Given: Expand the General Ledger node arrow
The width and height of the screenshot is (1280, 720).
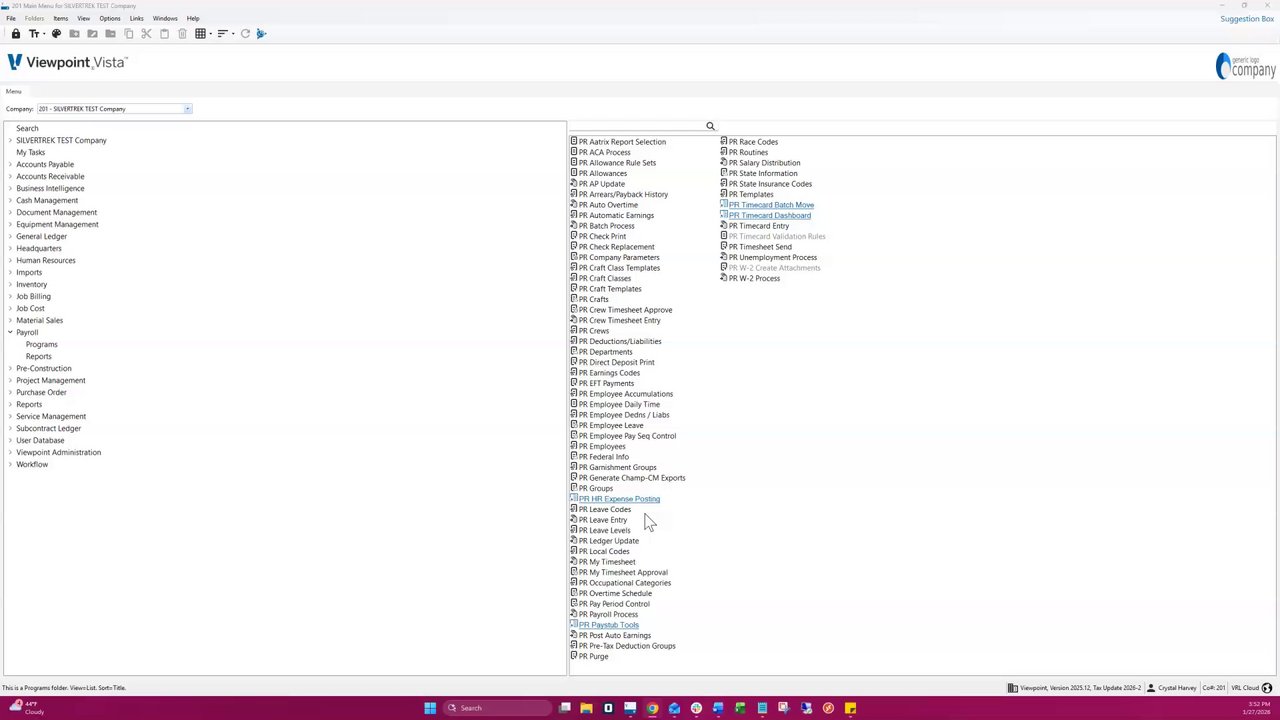Looking at the screenshot, I should pos(10,236).
